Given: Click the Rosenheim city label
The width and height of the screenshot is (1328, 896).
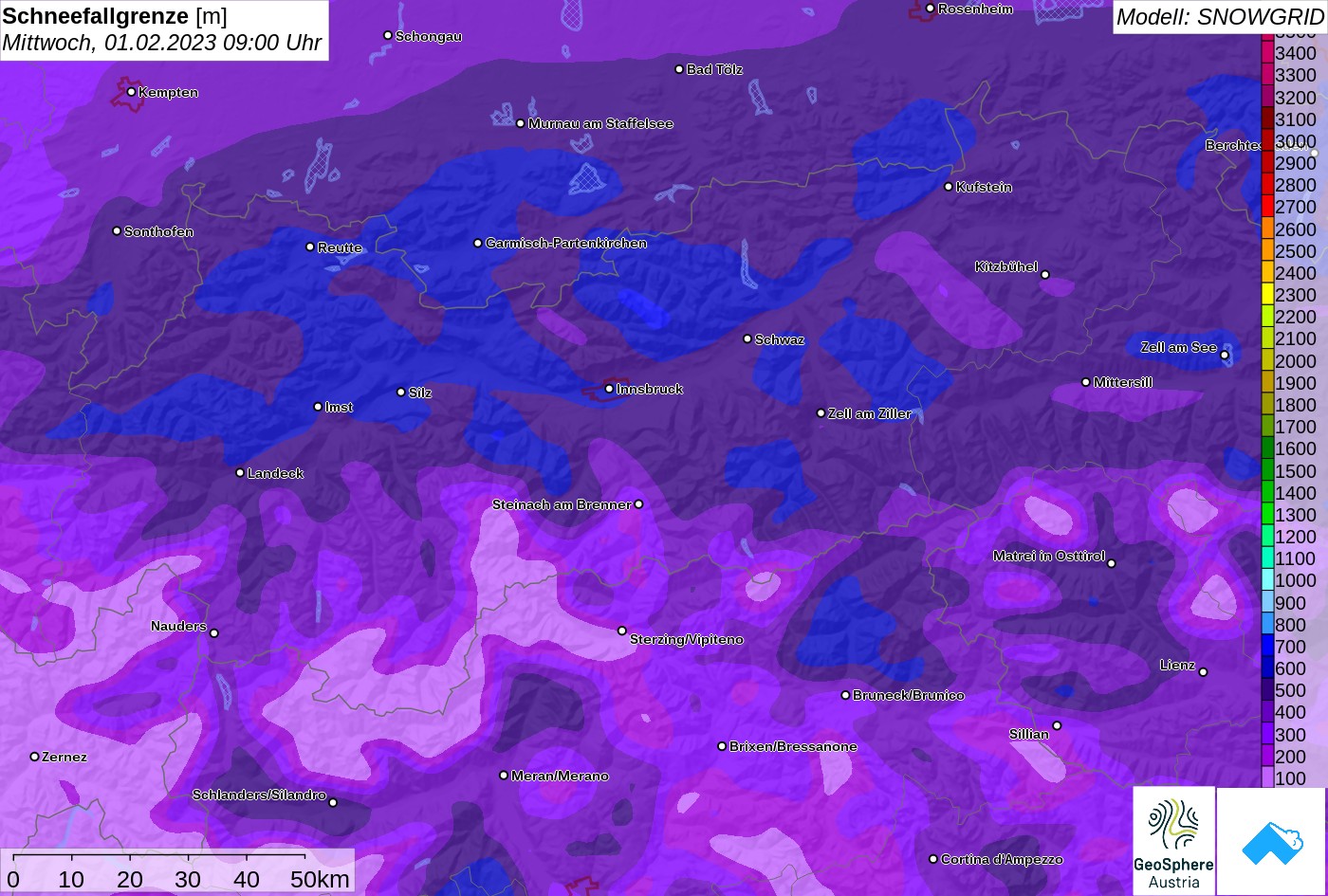Looking at the screenshot, I should point(975,9).
